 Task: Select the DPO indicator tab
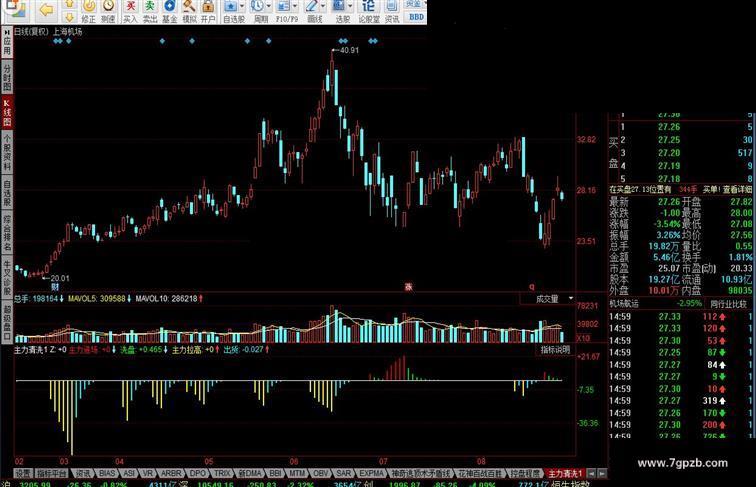point(197,473)
